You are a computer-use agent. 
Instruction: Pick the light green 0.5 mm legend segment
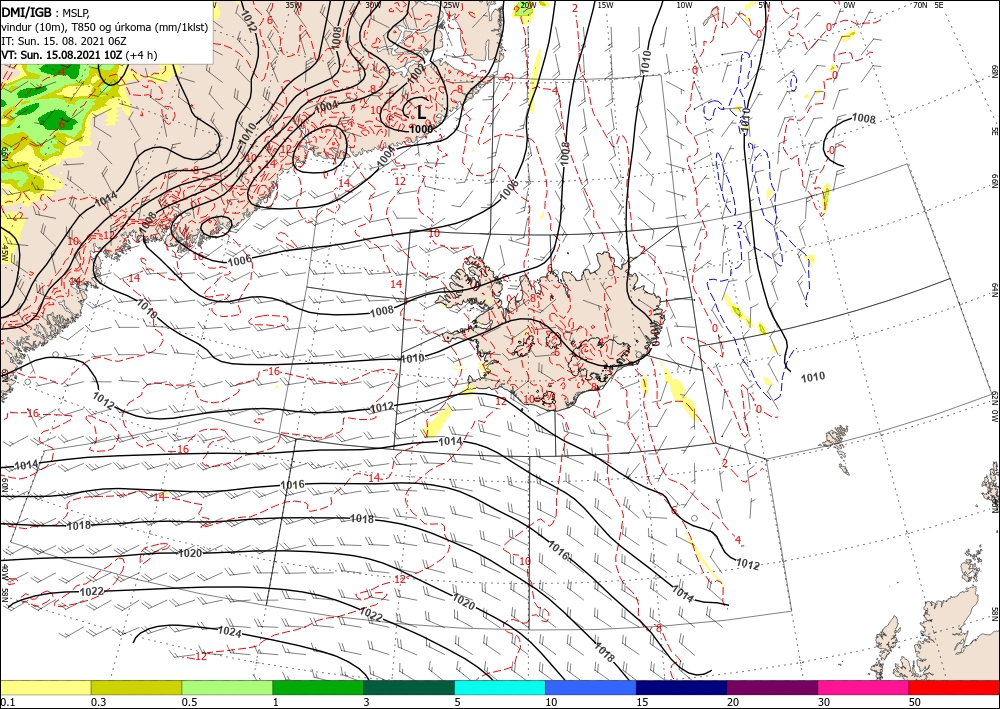[227, 687]
